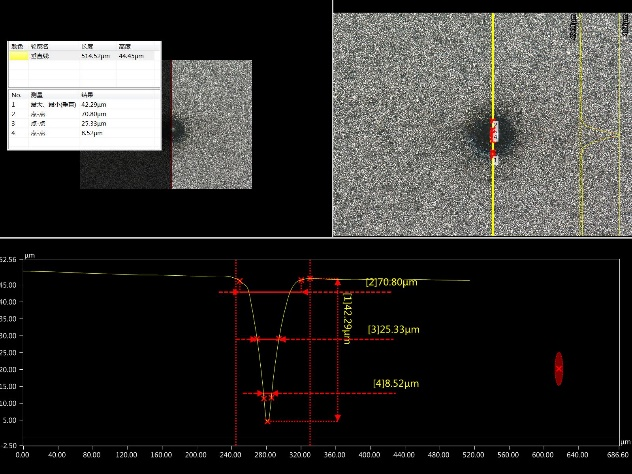Click the [2]70.80µm label on graph
Viewport: 632px width, 474px height.
click(391, 282)
